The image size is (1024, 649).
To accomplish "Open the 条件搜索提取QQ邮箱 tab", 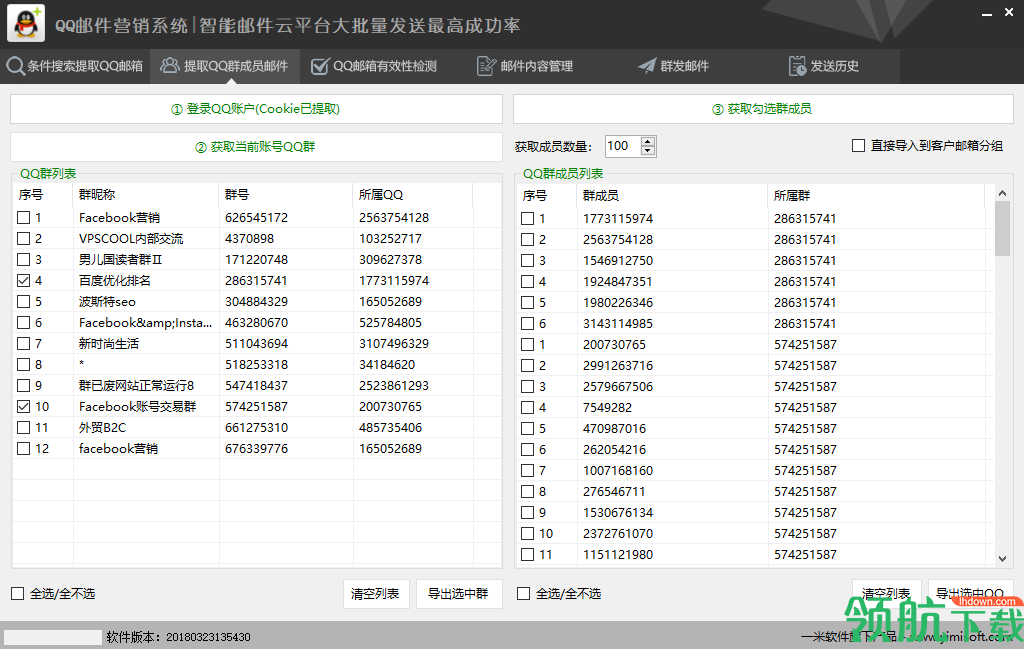I will (75, 66).
